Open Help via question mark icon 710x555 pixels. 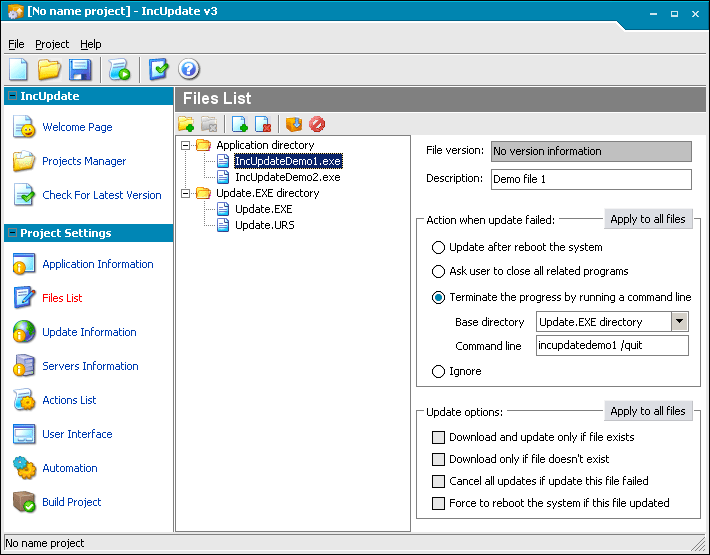(189, 70)
